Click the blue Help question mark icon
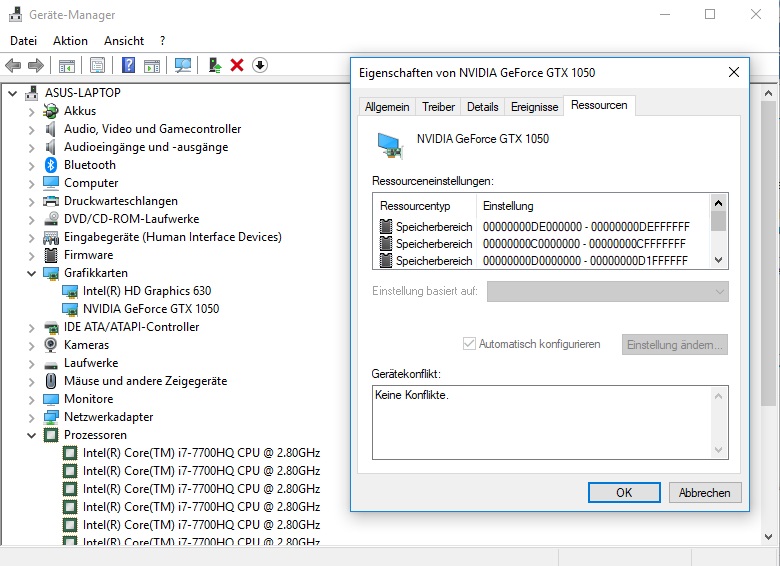This screenshot has height=566, width=780. coord(128,65)
